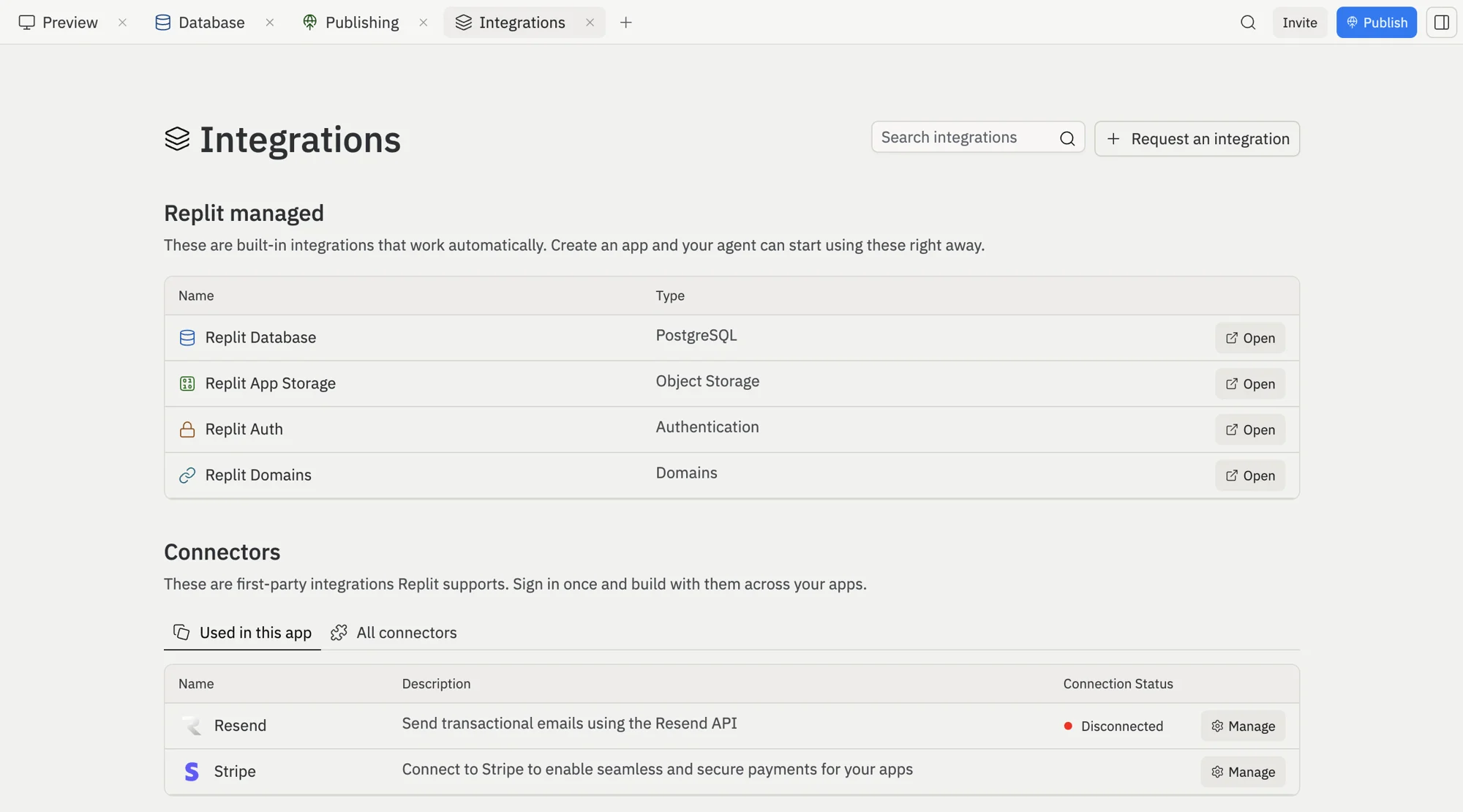Select the Used in this app tab
The height and width of the screenshot is (812, 1463).
(242, 633)
